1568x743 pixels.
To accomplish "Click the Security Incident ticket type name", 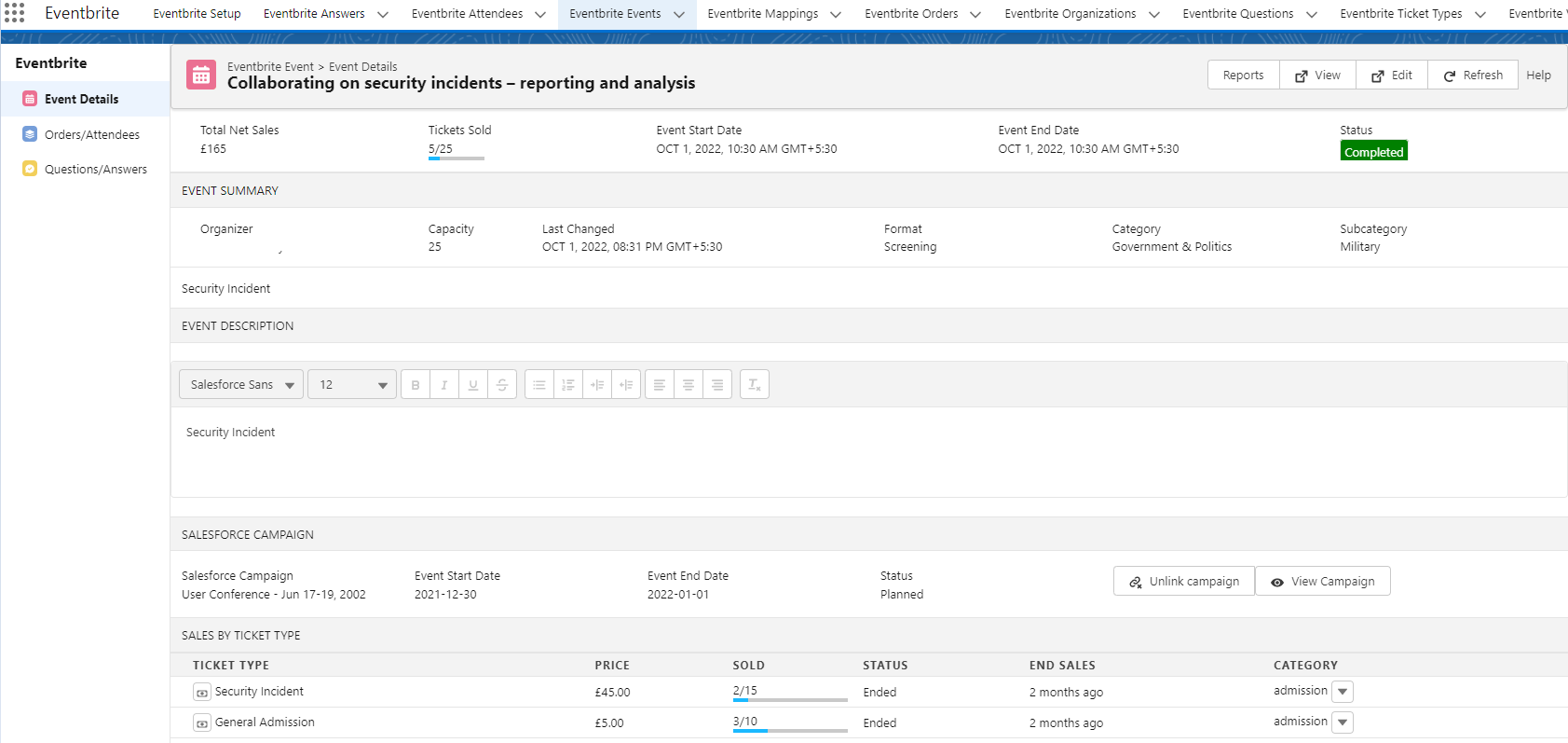I will pyautogui.click(x=259, y=691).
